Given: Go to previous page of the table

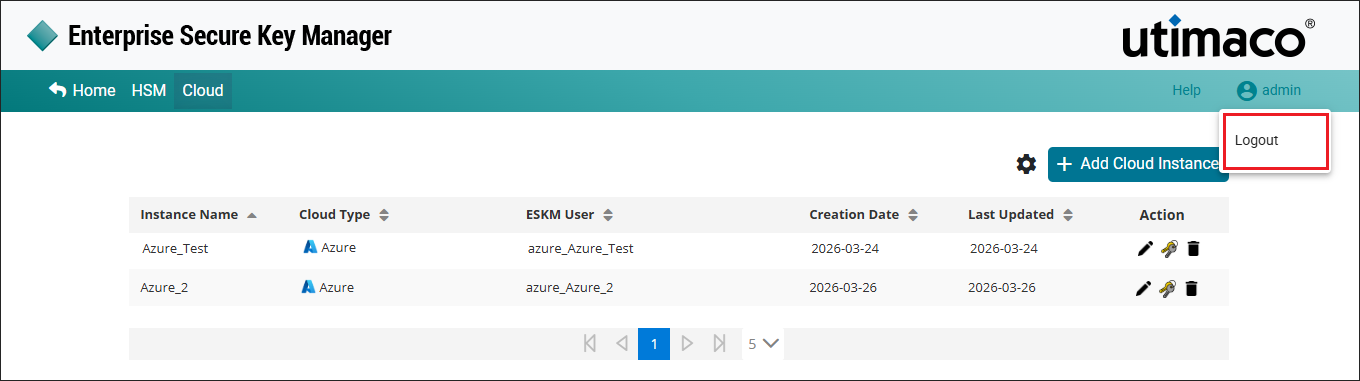Looking at the screenshot, I should [622, 343].
